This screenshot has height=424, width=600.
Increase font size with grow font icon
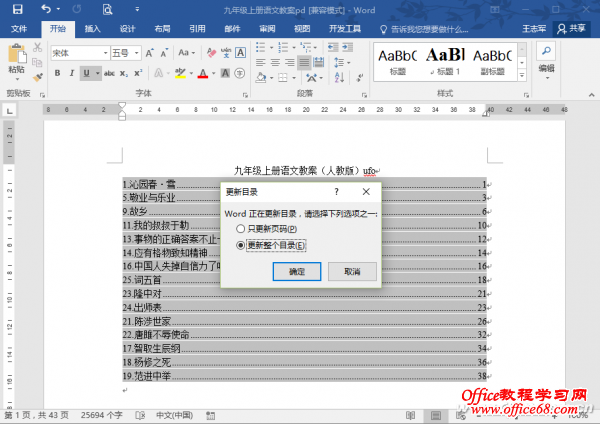[150, 53]
